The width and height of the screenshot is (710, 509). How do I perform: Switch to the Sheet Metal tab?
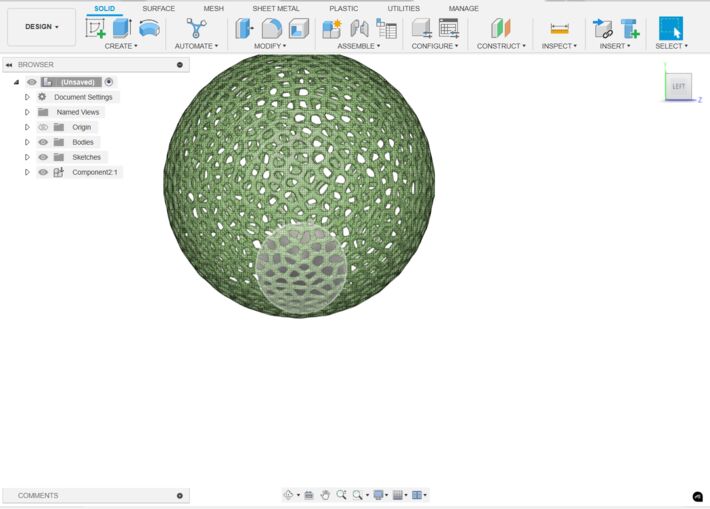tap(276, 9)
